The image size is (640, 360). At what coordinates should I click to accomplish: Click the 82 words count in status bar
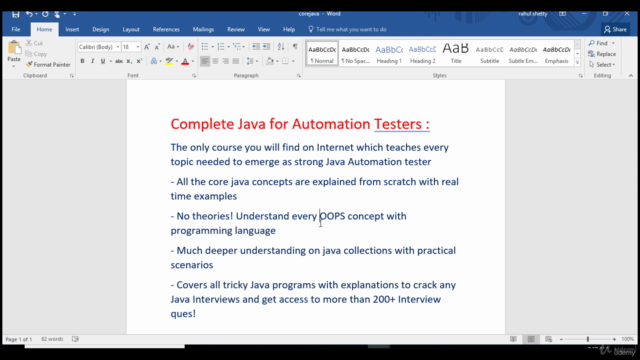click(52, 339)
